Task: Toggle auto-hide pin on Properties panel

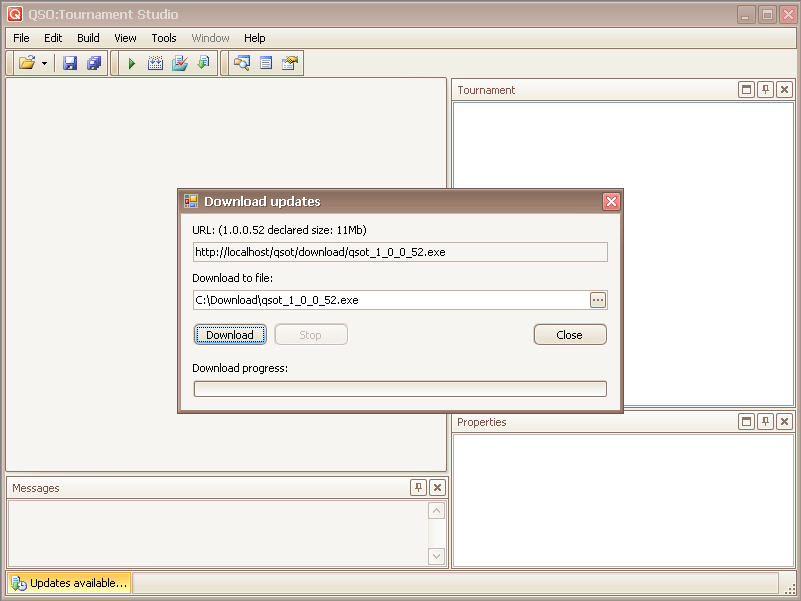Action: point(765,422)
